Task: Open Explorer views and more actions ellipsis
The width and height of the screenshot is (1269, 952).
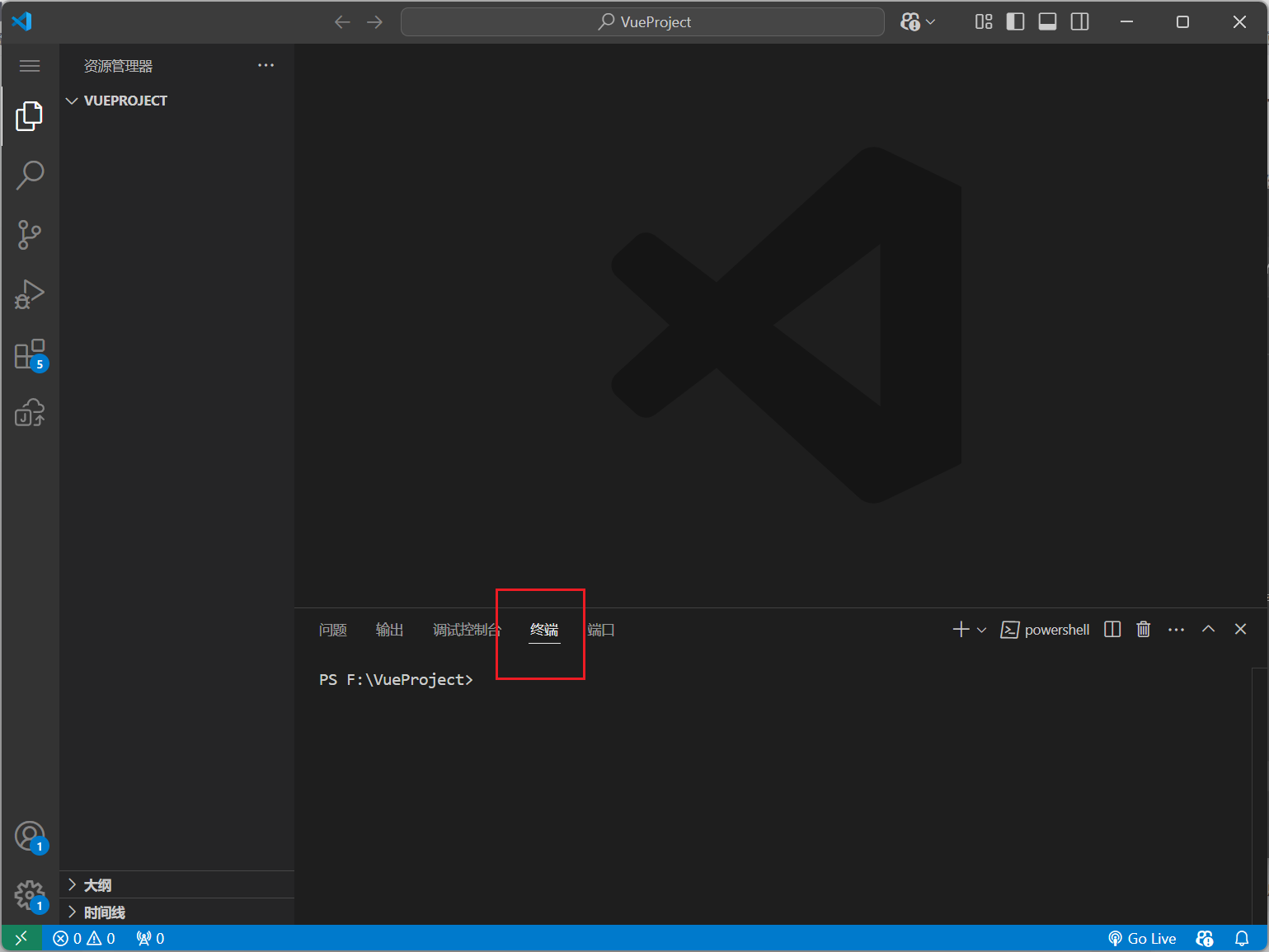Action: (266, 66)
